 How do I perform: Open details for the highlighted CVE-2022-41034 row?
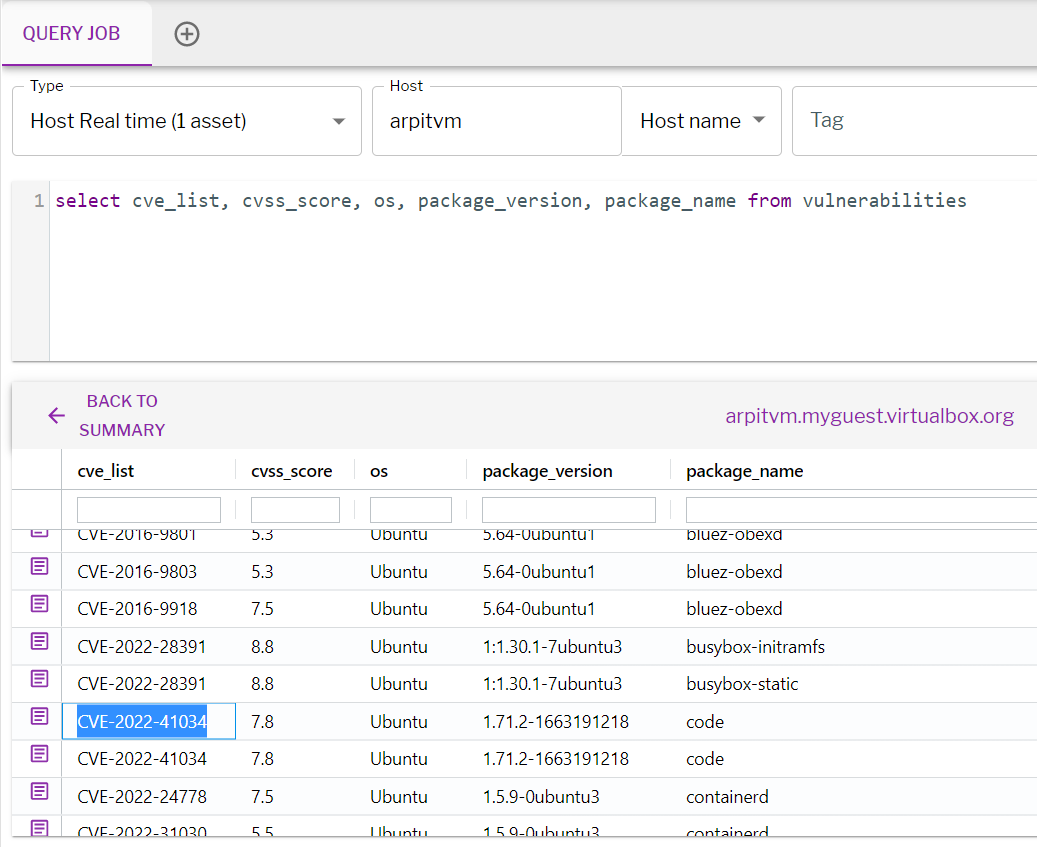tap(37, 716)
